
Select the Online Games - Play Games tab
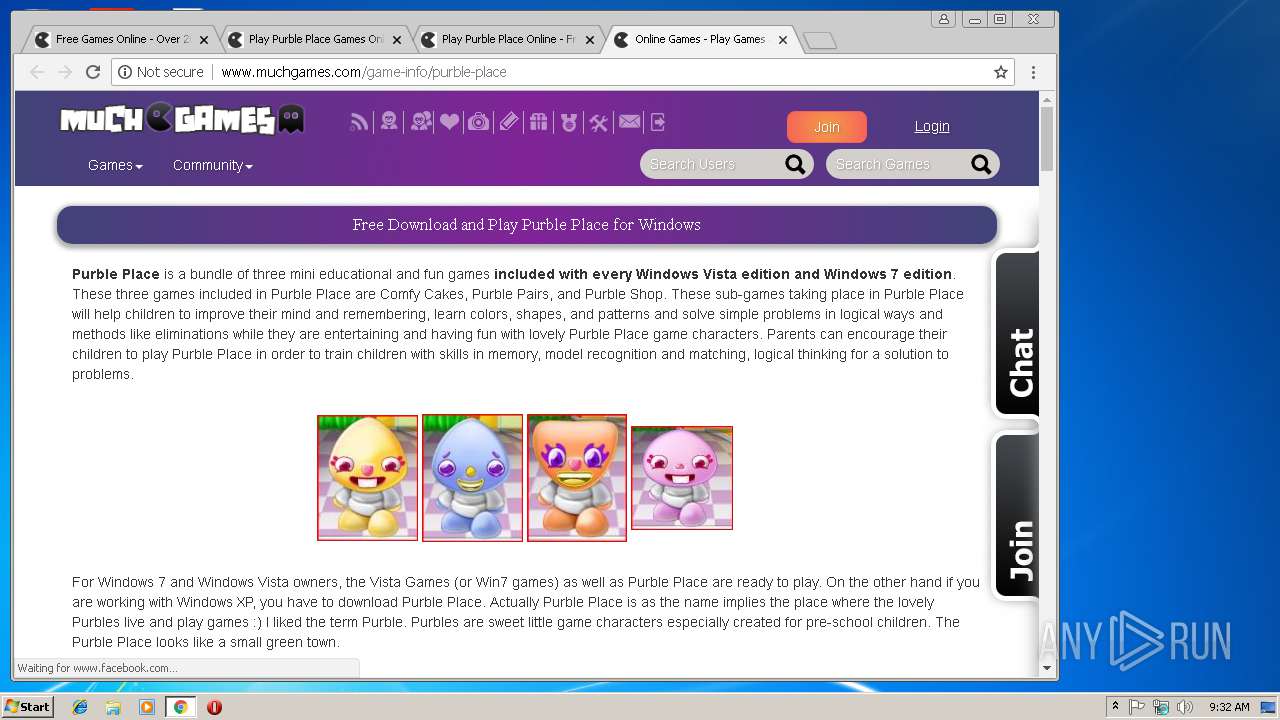coord(700,39)
